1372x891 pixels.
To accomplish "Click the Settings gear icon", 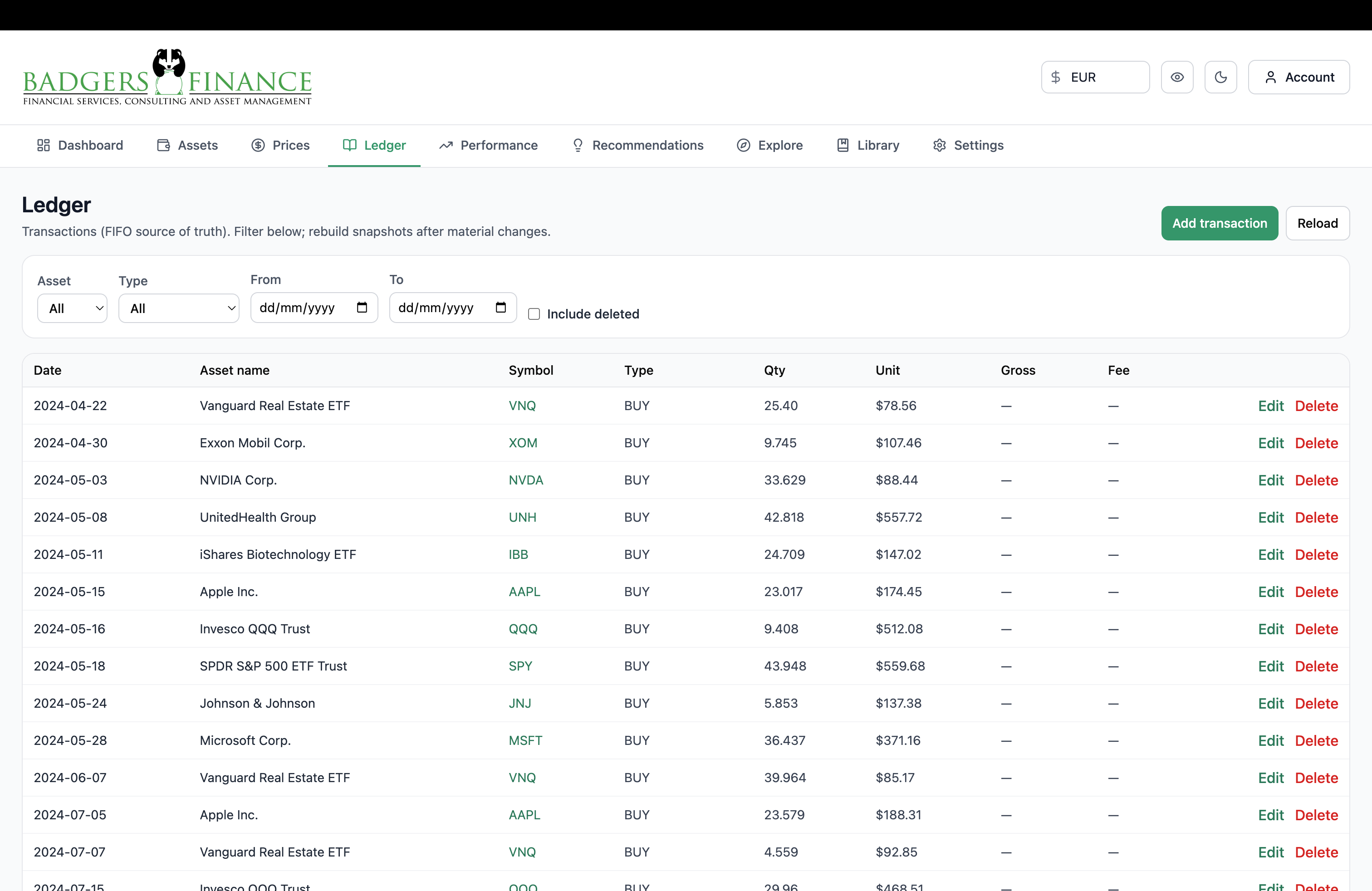I will (940, 145).
